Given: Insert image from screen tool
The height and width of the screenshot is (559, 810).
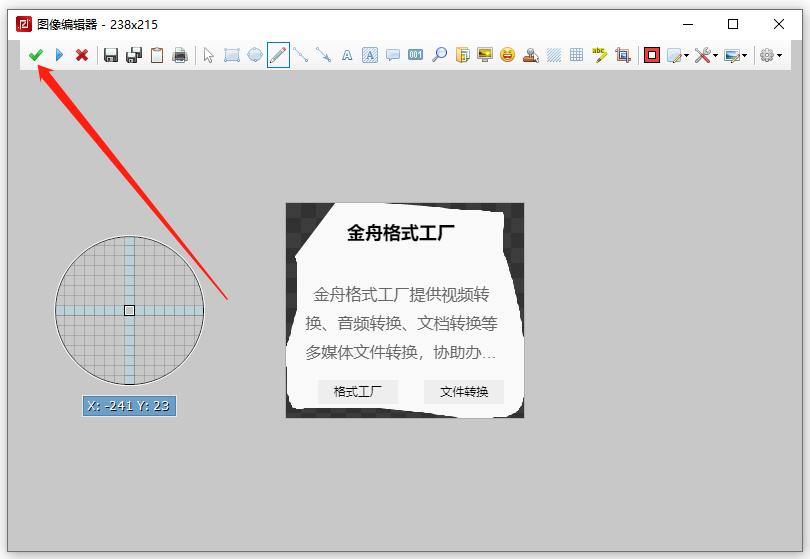Looking at the screenshot, I should (485, 55).
